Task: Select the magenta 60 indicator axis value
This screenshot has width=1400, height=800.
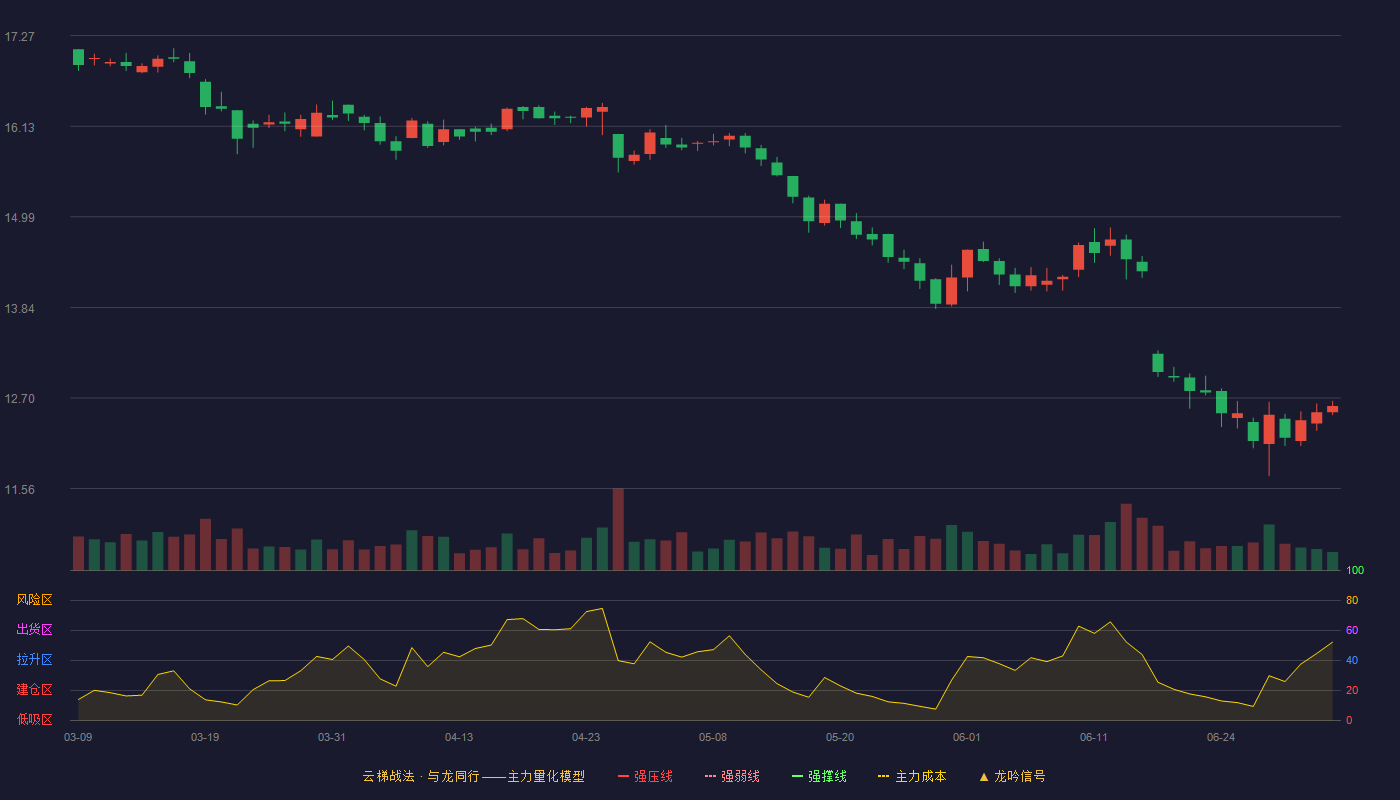Action: coord(1352,630)
